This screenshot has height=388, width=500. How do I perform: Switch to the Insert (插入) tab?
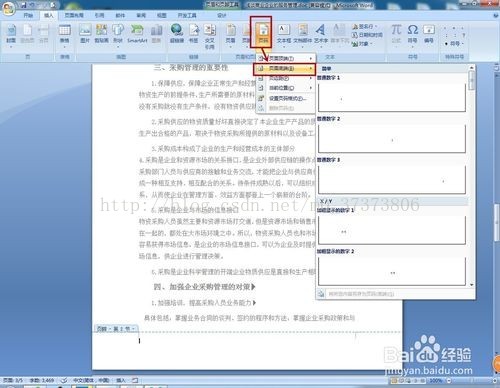point(49,15)
